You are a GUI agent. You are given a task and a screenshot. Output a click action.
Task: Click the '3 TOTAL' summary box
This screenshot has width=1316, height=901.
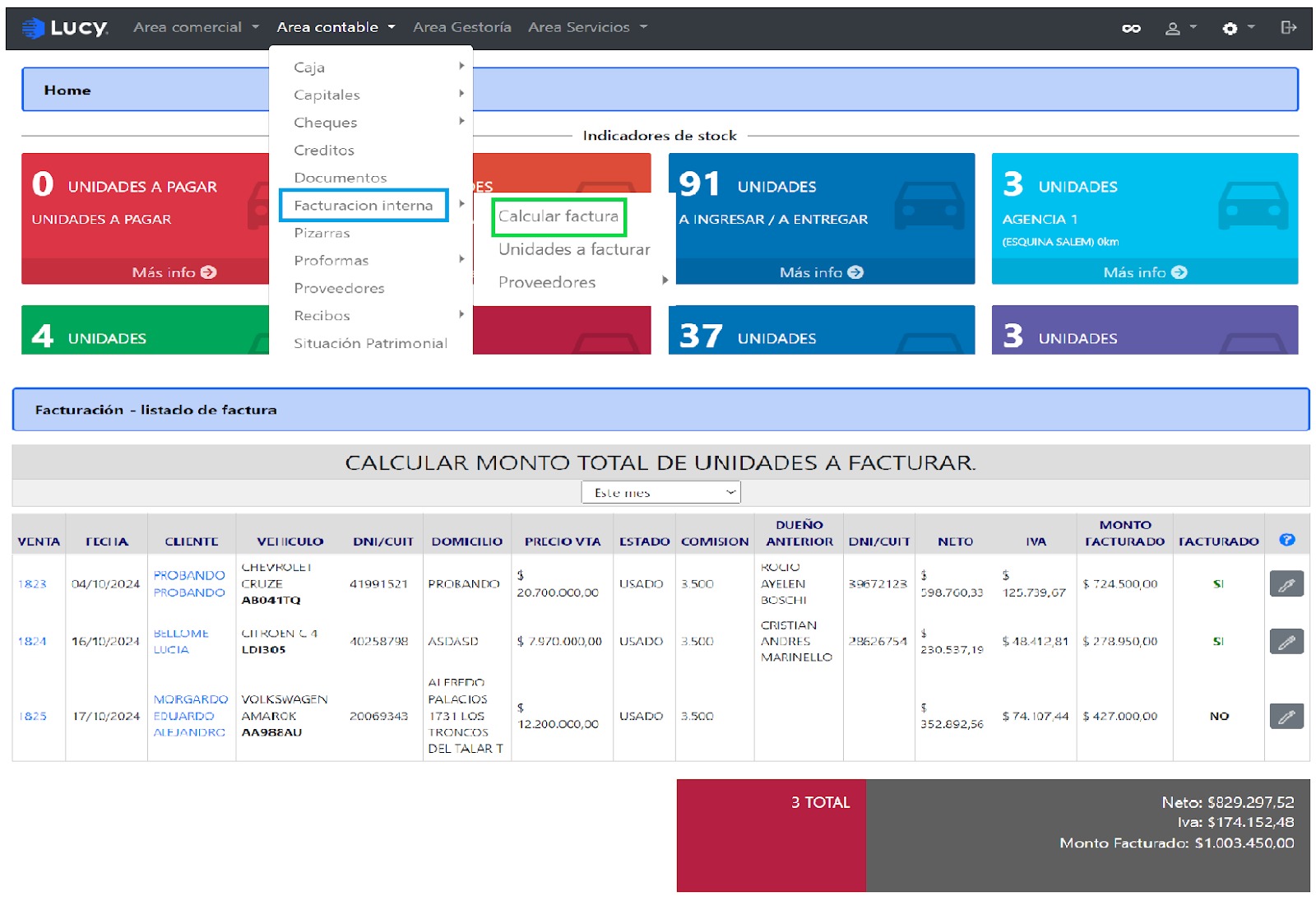(x=771, y=836)
